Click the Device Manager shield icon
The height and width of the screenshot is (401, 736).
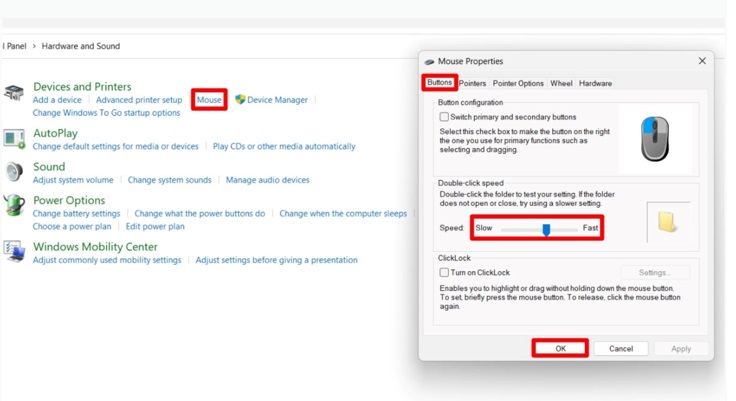pos(240,100)
